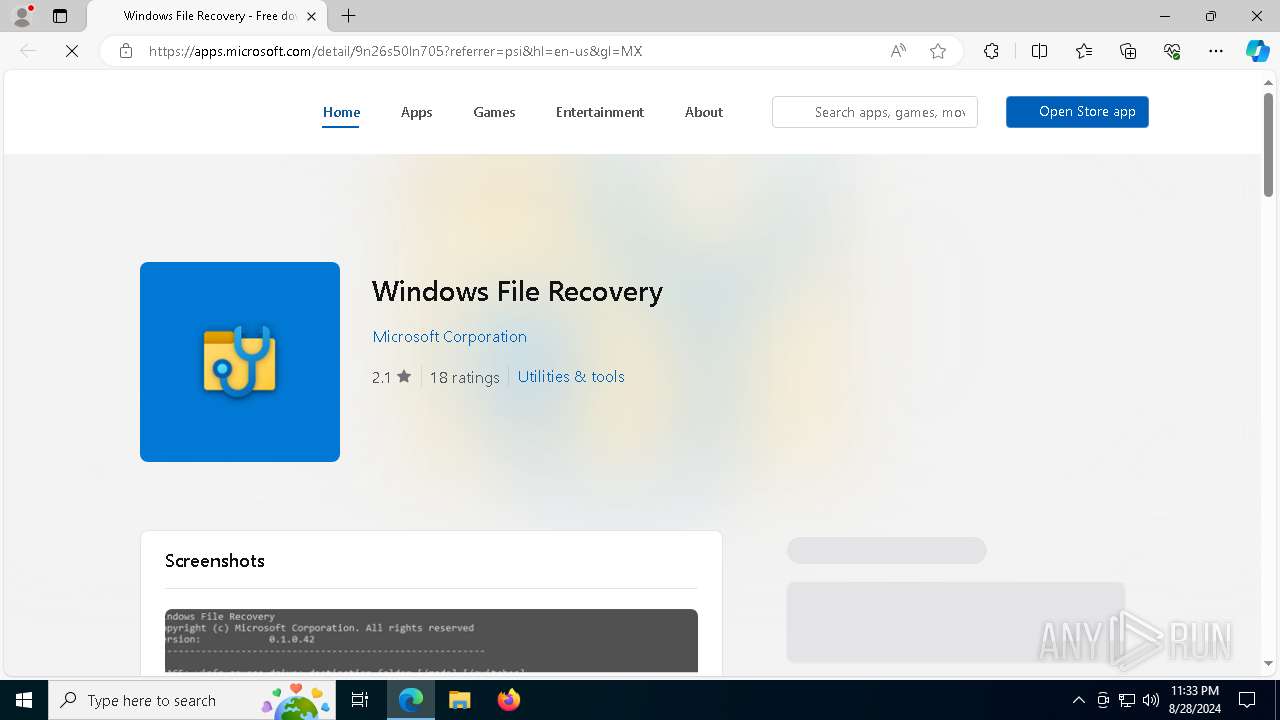This screenshot has height=720, width=1280.
Task: Open the About page
Action: click(x=704, y=112)
